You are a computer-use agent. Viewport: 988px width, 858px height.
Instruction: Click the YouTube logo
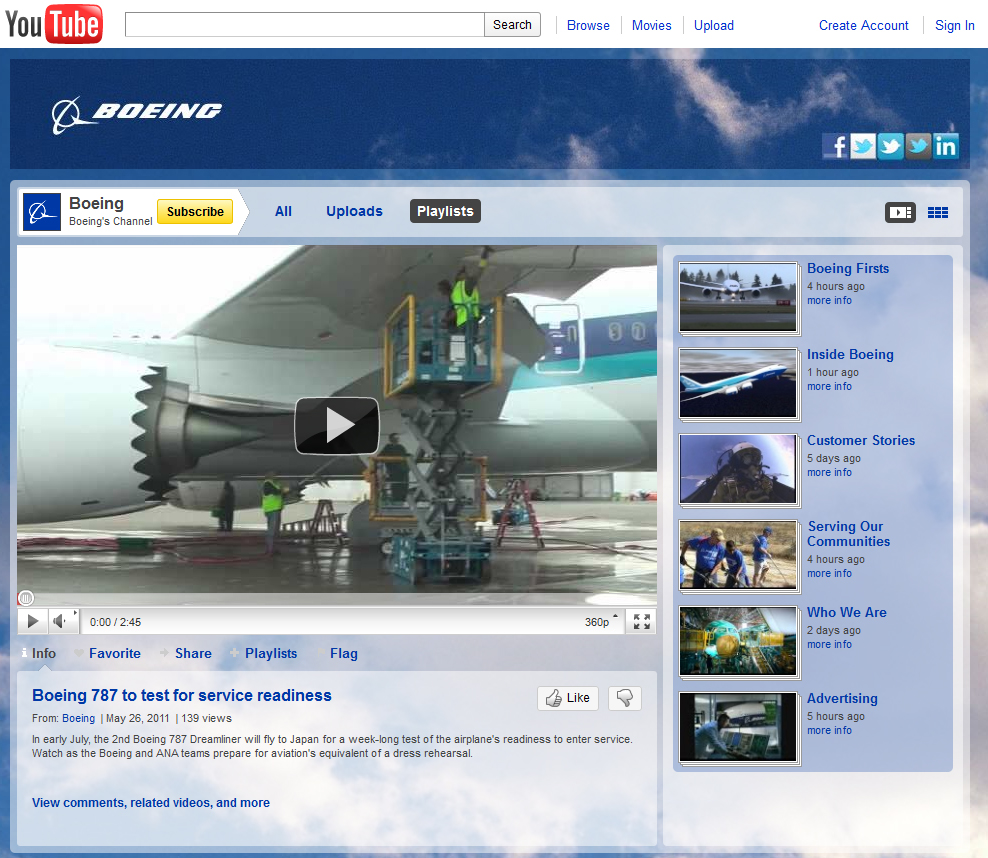point(54,25)
